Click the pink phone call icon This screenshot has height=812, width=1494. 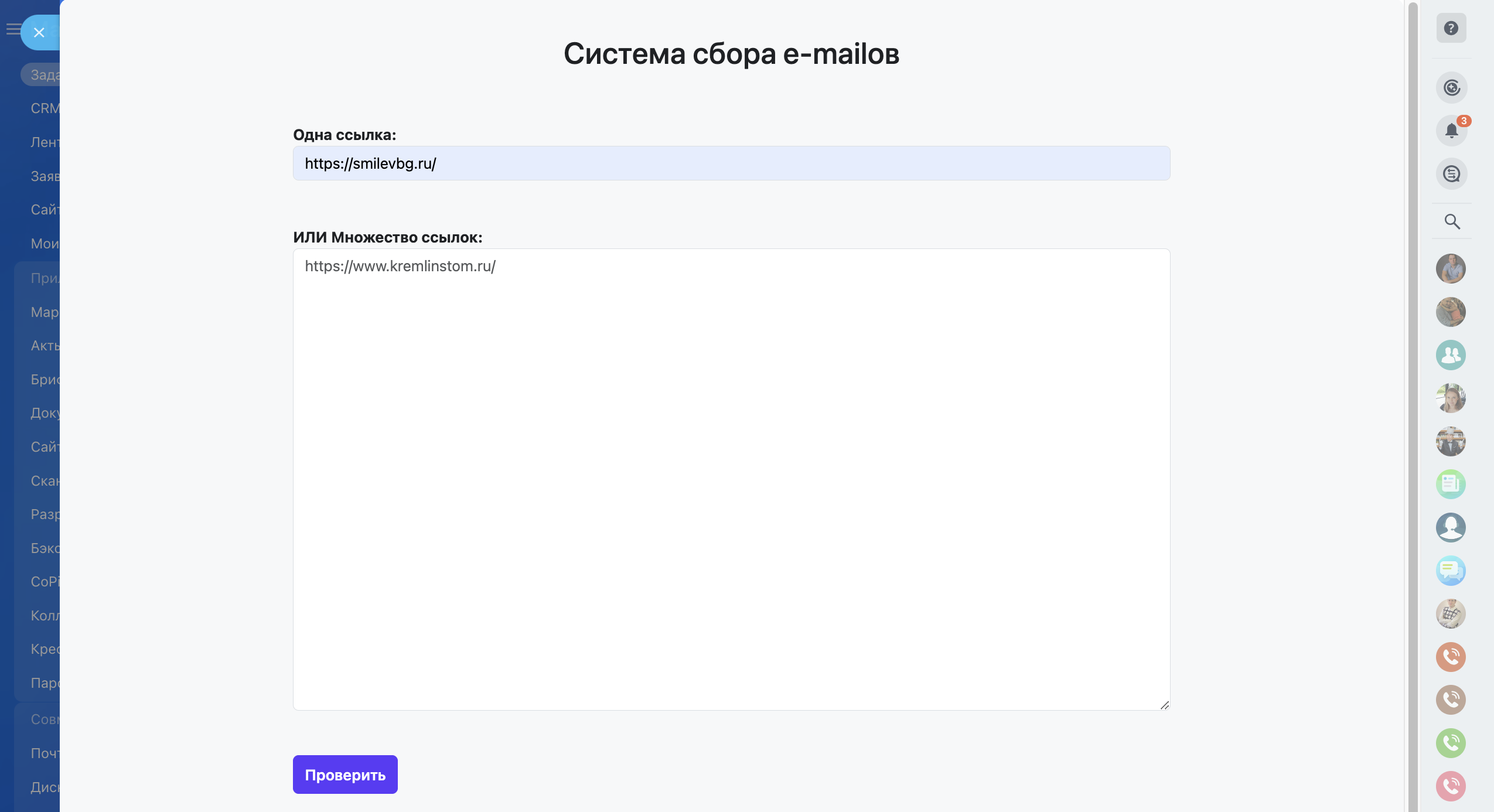coord(1451,786)
